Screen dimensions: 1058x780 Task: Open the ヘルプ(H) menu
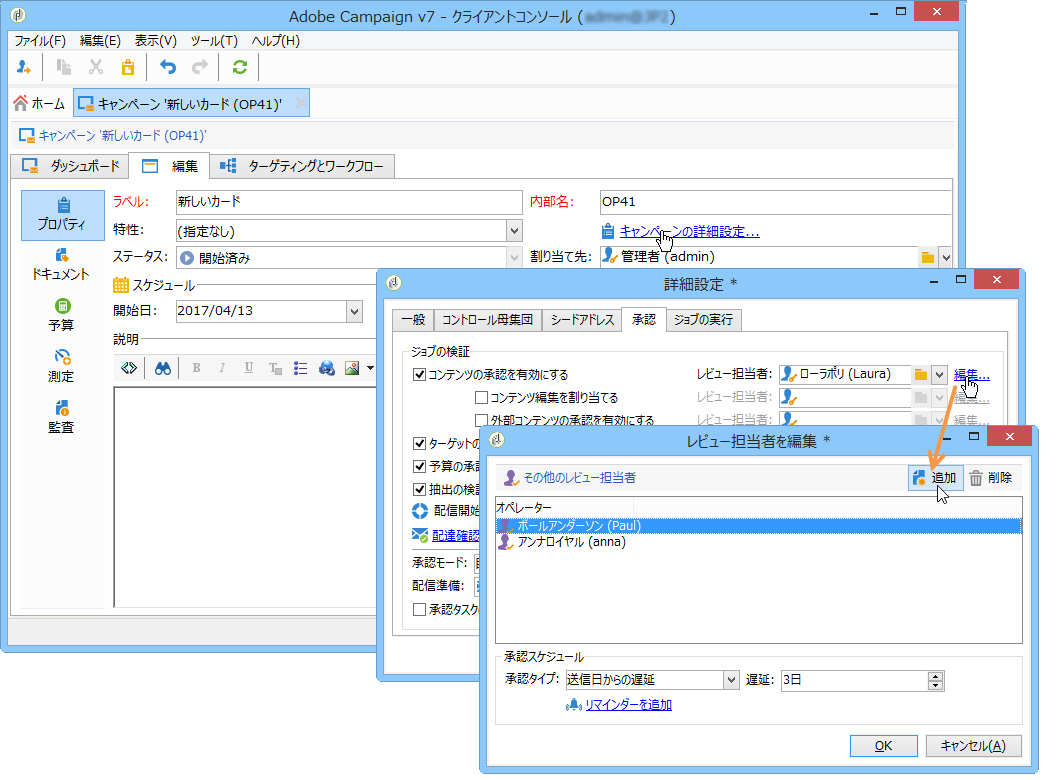pyautogui.click(x=275, y=40)
